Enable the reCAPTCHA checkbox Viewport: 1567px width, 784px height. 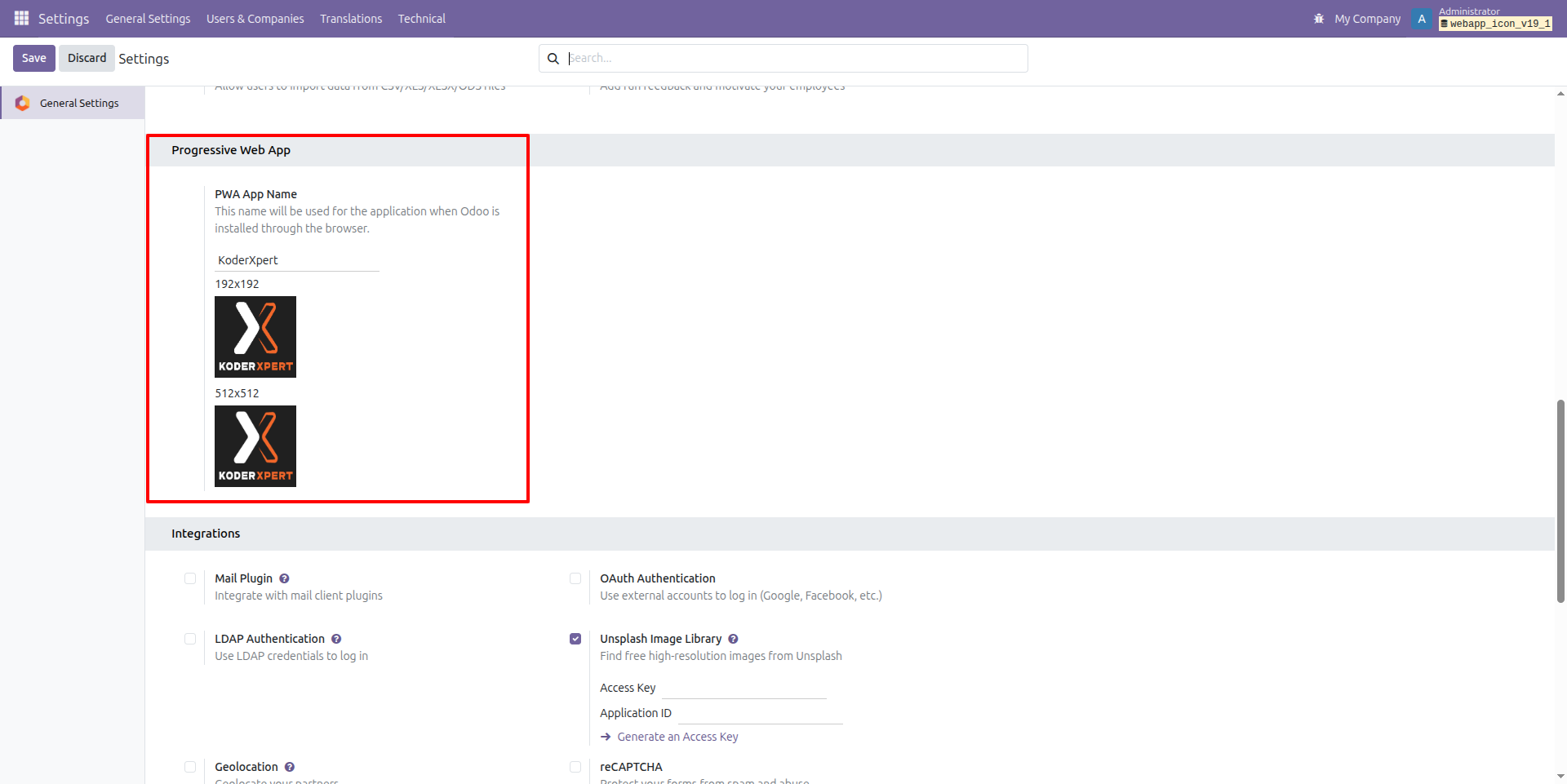point(575,767)
